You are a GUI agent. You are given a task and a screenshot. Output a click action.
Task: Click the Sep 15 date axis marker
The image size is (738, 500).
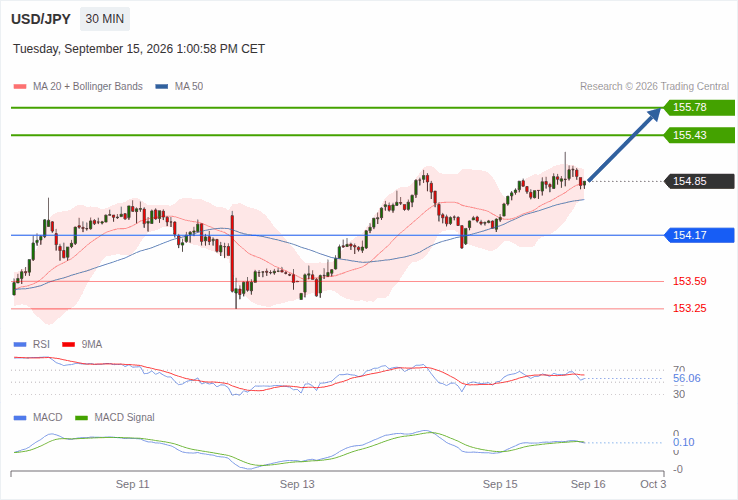coord(500,484)
